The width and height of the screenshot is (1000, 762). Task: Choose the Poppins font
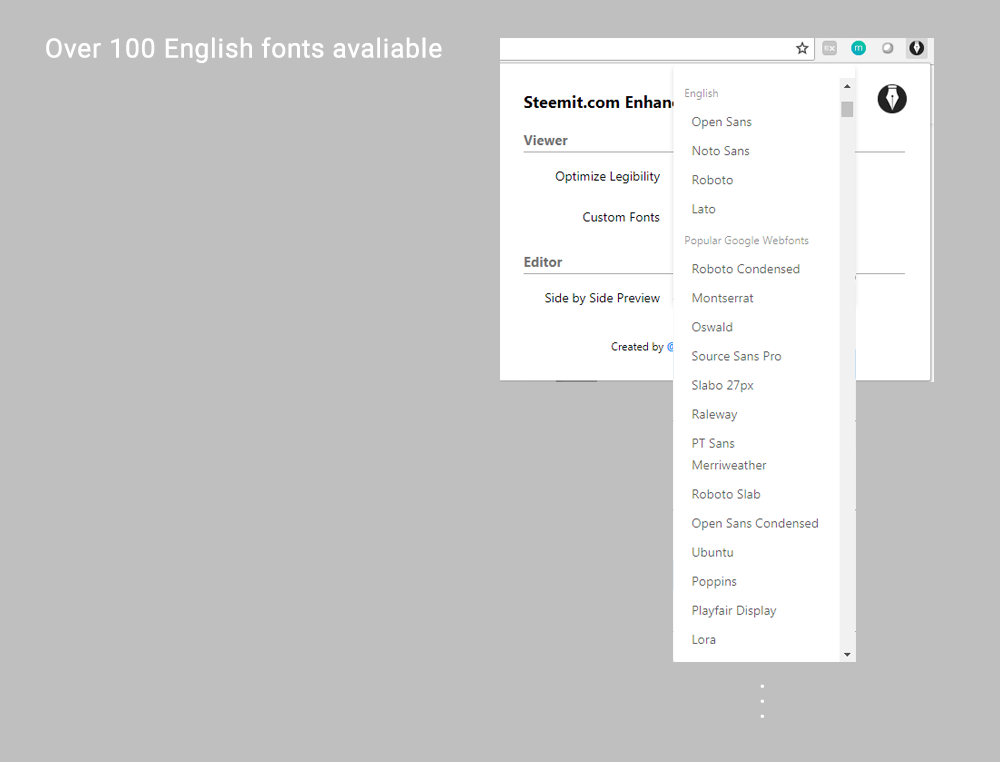coord(714,582)
